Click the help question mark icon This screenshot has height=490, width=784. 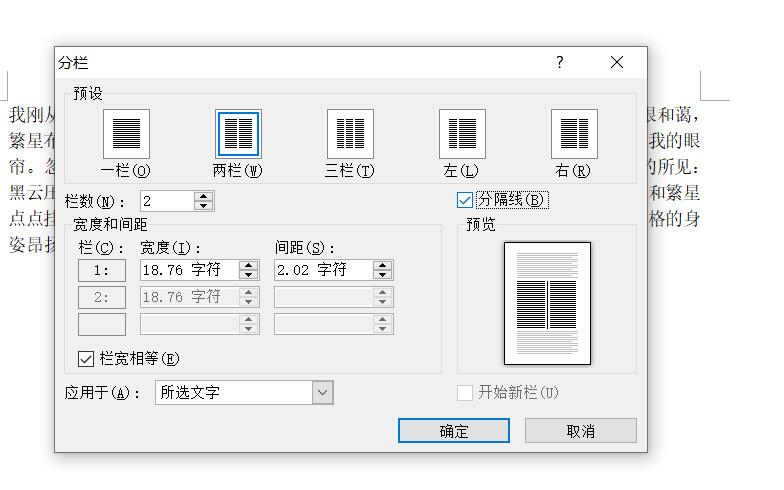[560, 63]
